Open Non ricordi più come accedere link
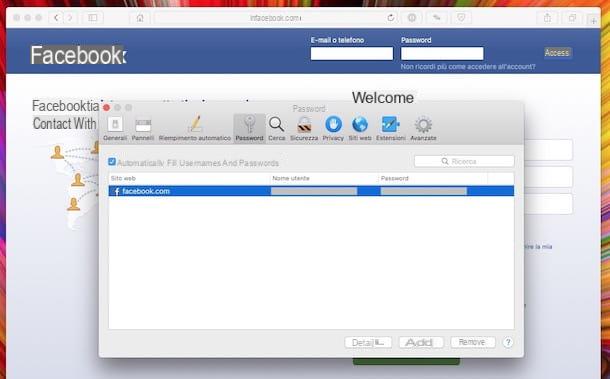The width and height of the screenshot is (610, 379). (468, 67)
